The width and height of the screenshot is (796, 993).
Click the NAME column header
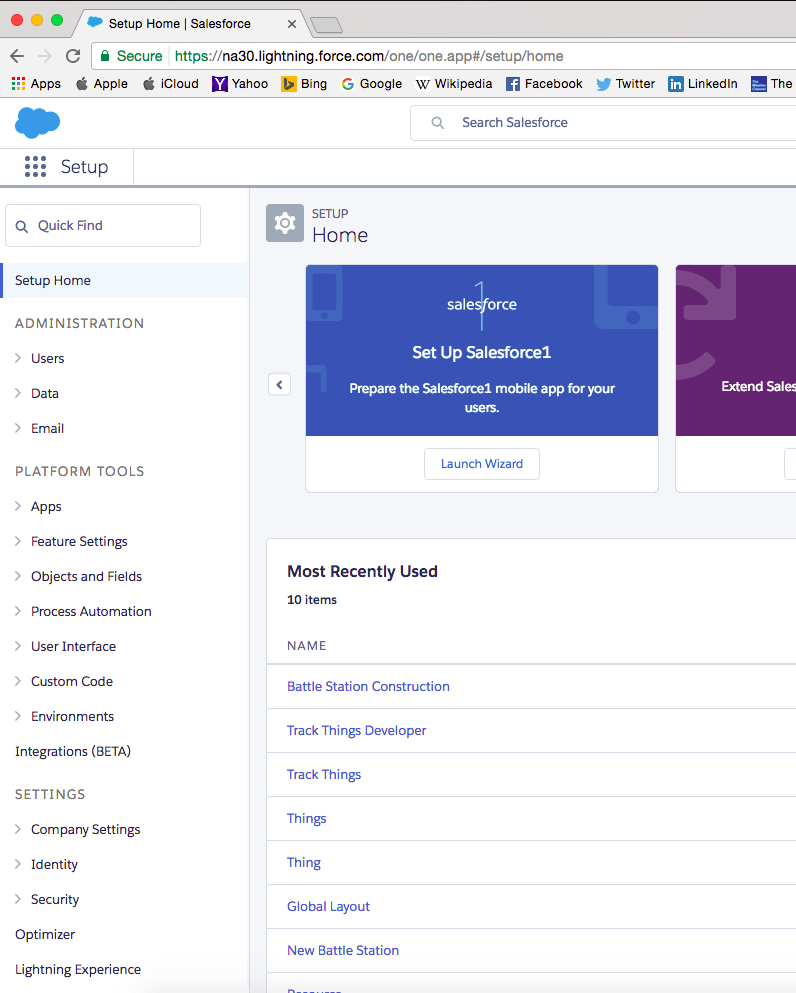(306, 645)
